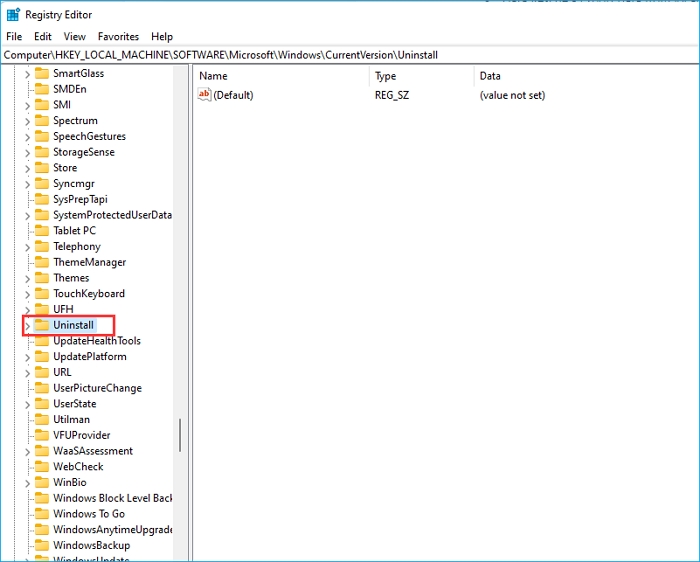The image size is (700, 562).
Task: Click the Syncmgr folder icon
Action: (x=42, y=183)
